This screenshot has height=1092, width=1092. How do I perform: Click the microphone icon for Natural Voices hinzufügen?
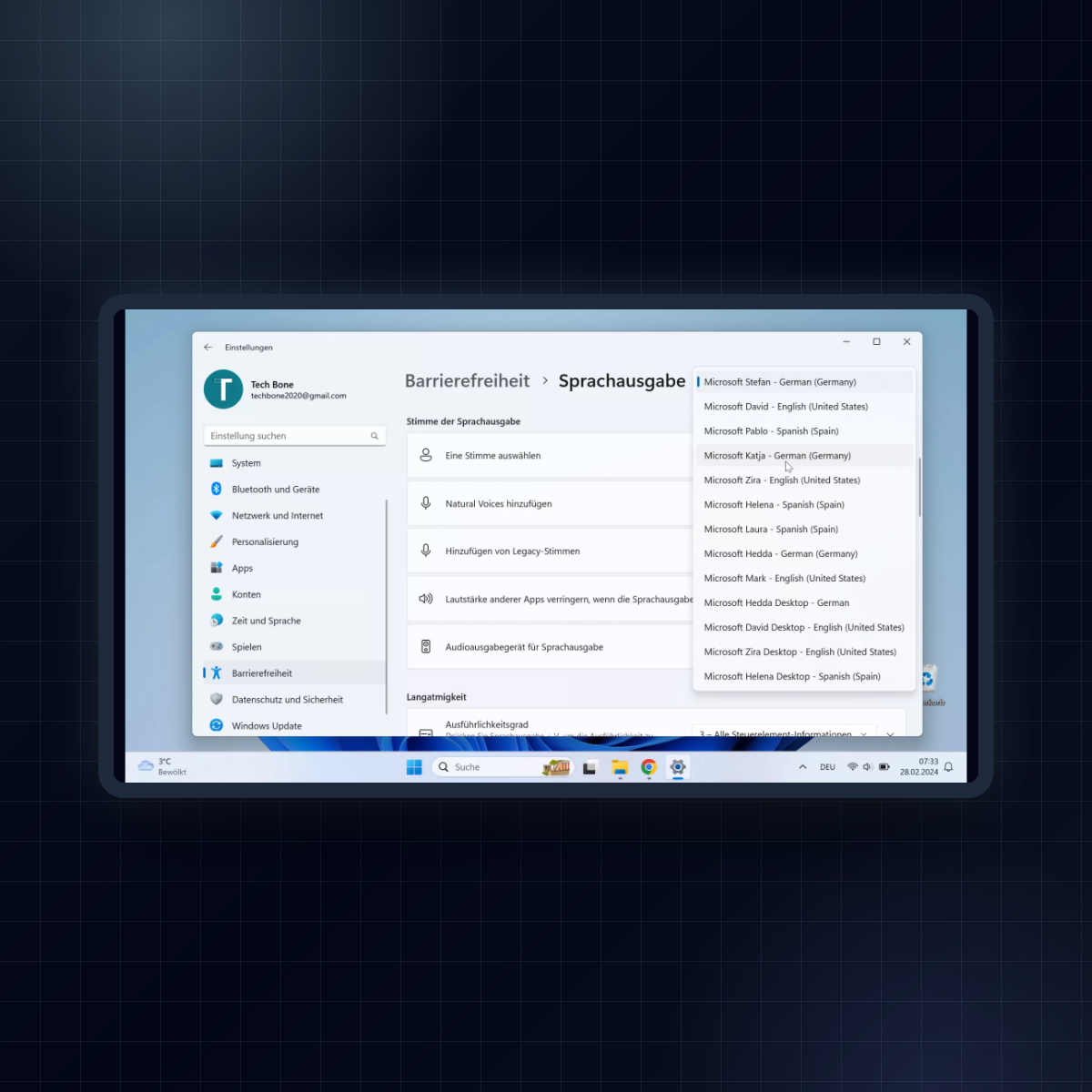[x=425, y=503]
